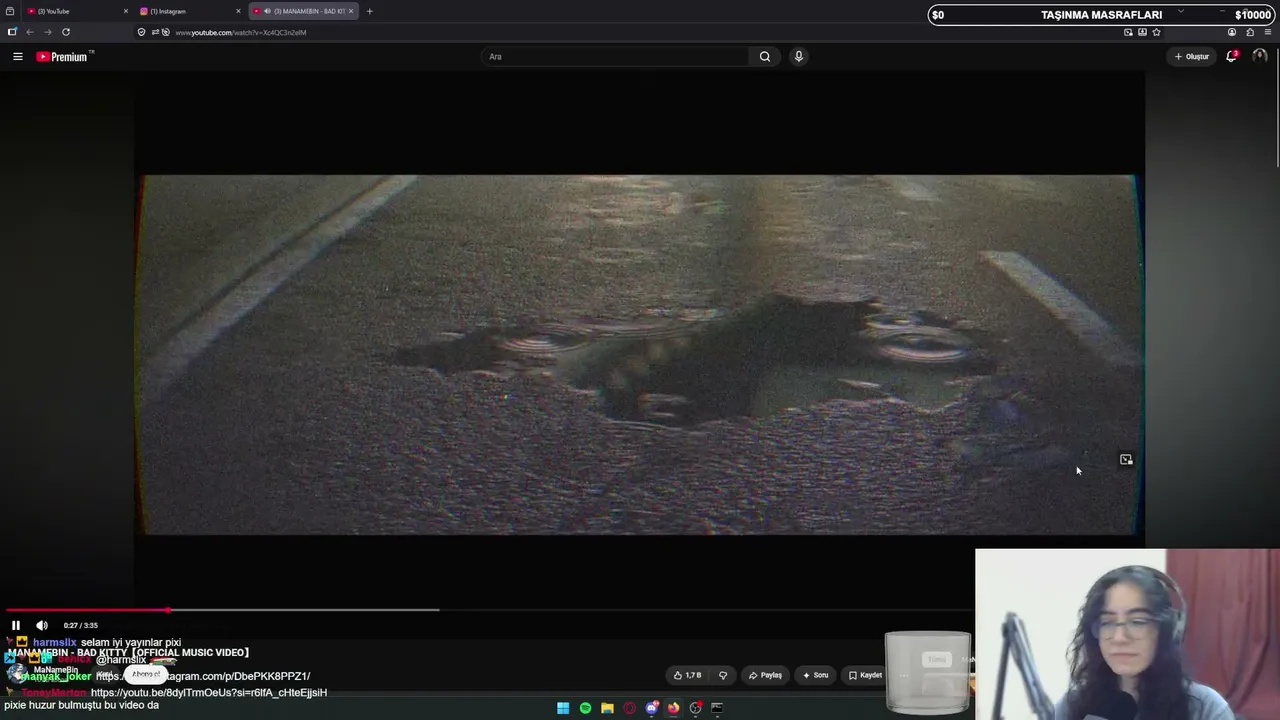Click the webcam overlay thumbnail
Screen dimensions: 1280x720
pyautogui.click(x=1127, y=634)
